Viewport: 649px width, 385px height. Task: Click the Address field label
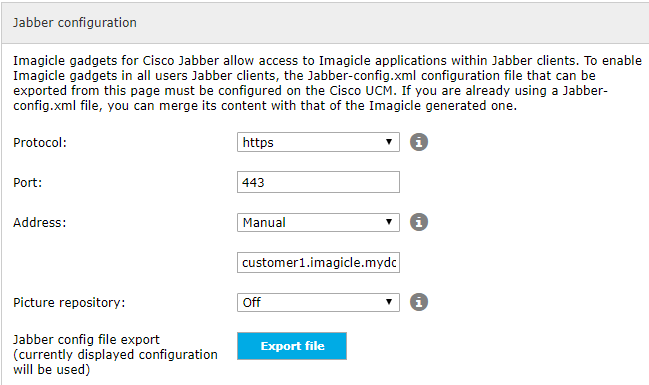tap(39, 223)
